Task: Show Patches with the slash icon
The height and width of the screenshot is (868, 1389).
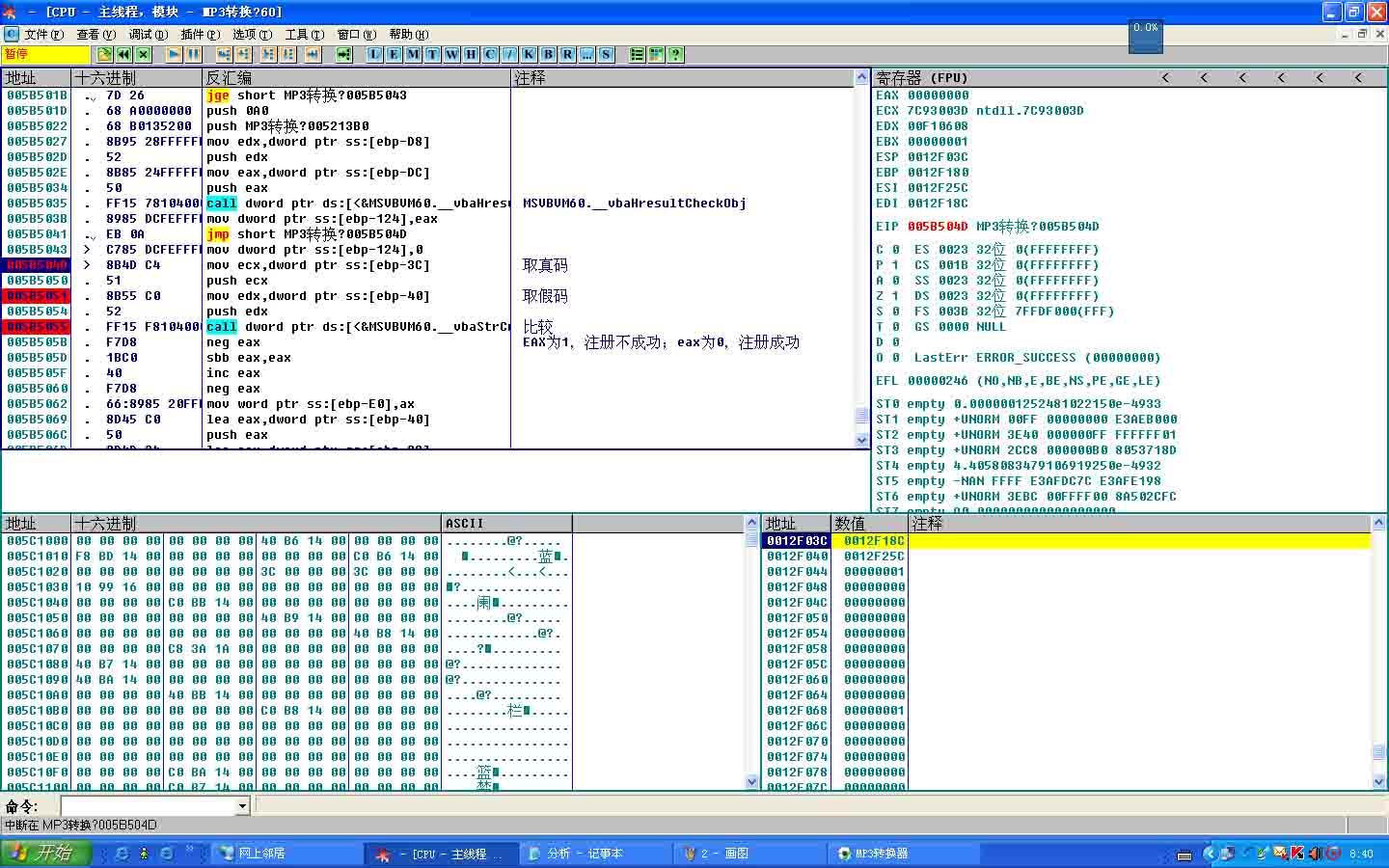Action: point(509,55)
